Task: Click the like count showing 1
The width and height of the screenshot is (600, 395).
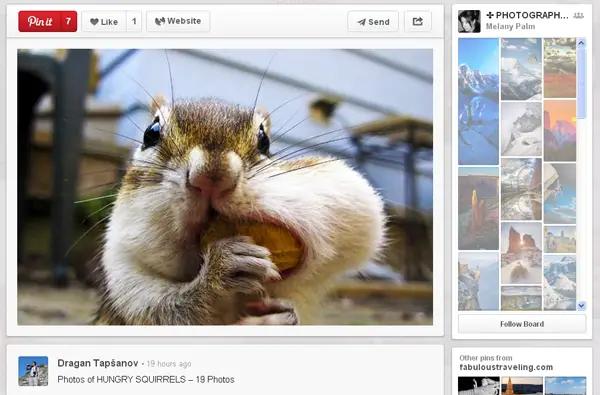Action: (x=134, y=21)
